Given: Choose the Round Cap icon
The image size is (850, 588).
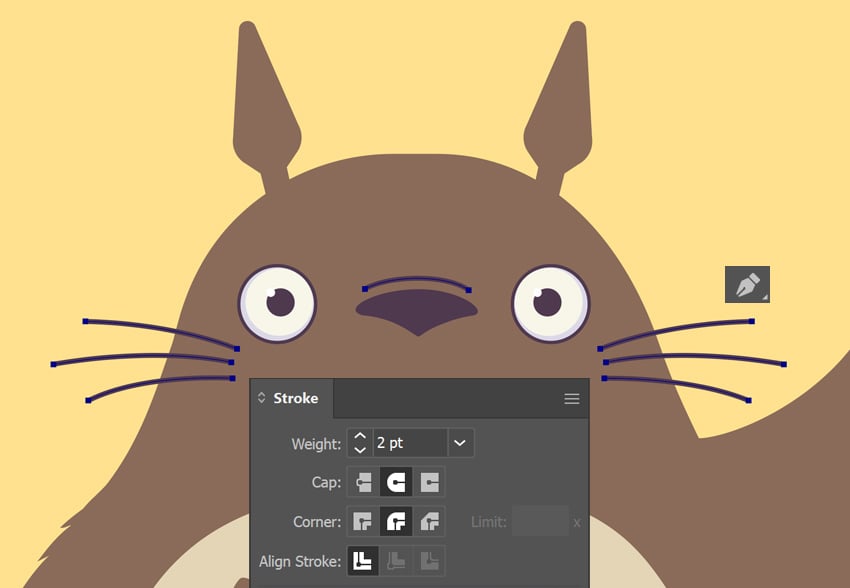Looking at the screenshot, I should (x=396, y=482).
